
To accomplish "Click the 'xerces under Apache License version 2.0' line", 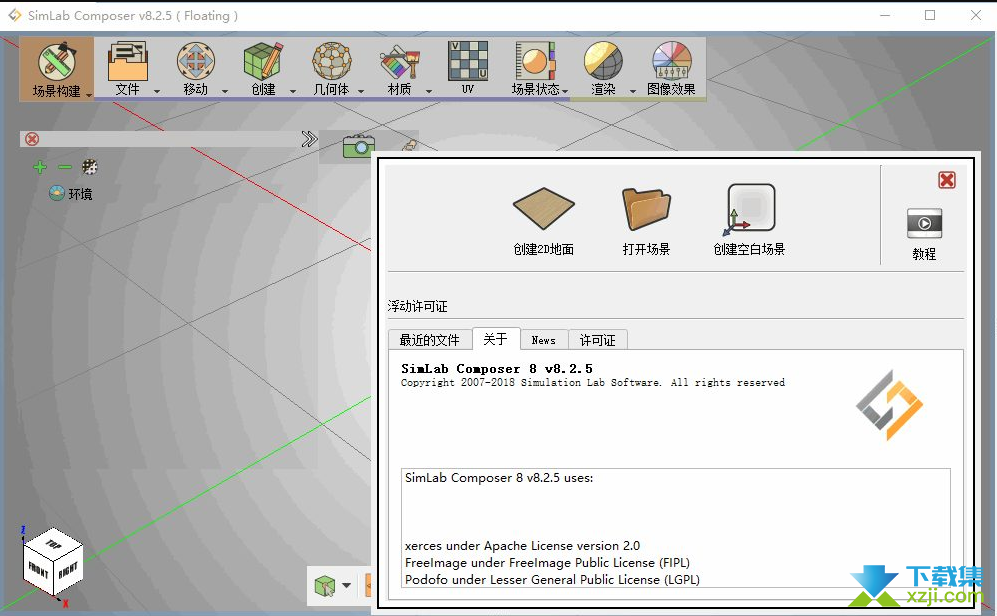I will (x=523, y=545).
